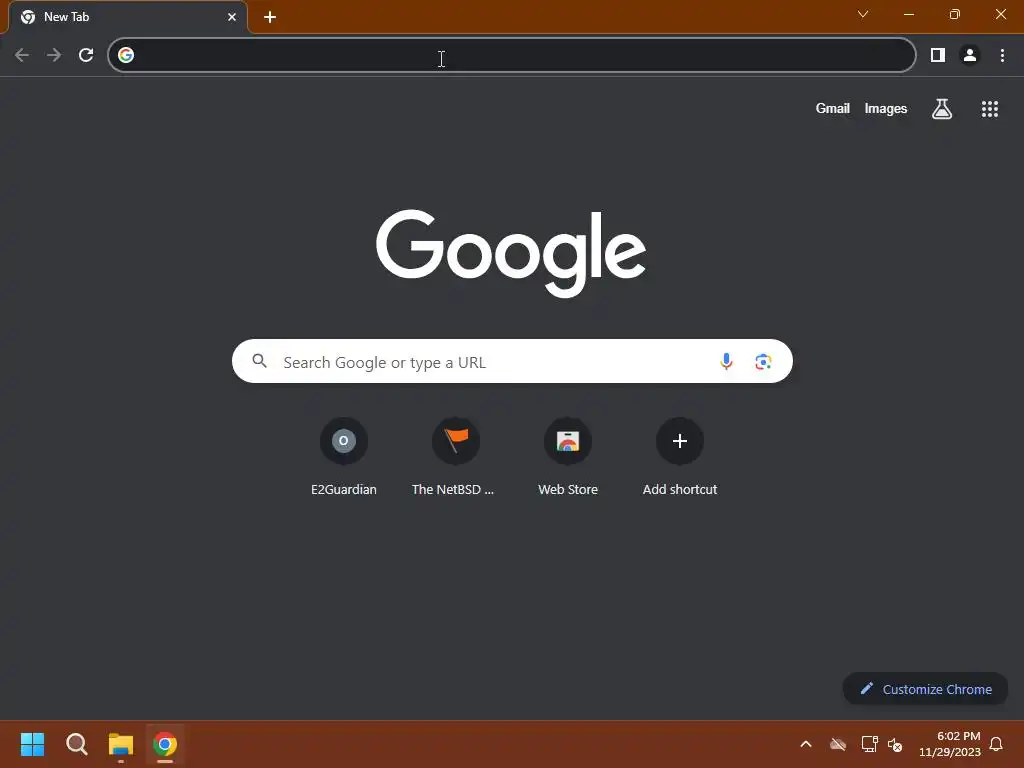This screenshot has height=768, width=1024.
Task: Close the Chrome window
Action: pos(1000,14)
